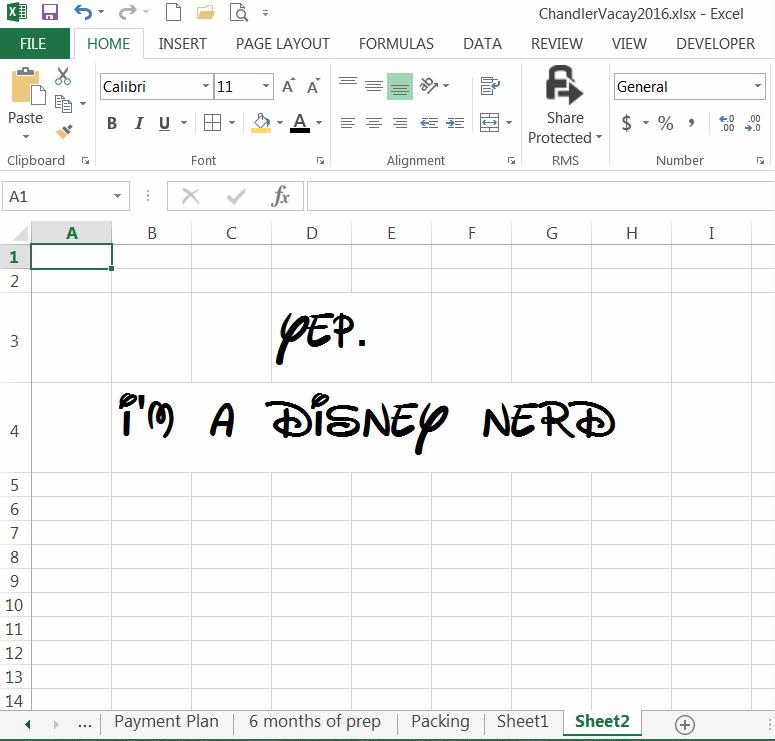Image resolution: width=775 pixels, height=741 pixels.
Task: Open the DEVELOPER ribbon tab
Action: [715, 44]
